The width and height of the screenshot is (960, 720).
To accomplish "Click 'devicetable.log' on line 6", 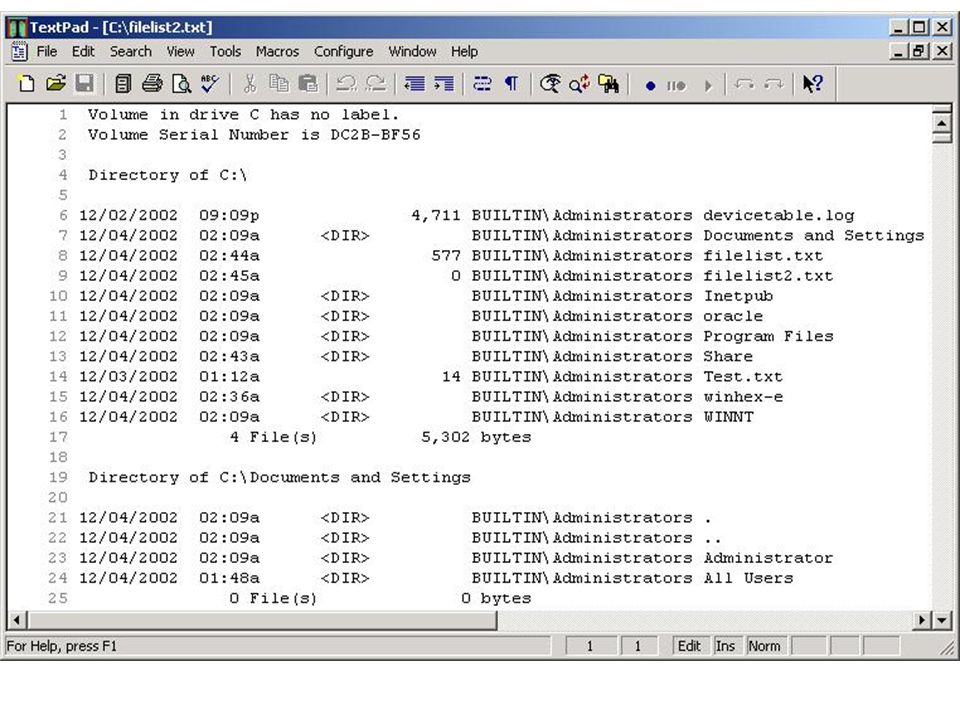I will tap(779, 216).
